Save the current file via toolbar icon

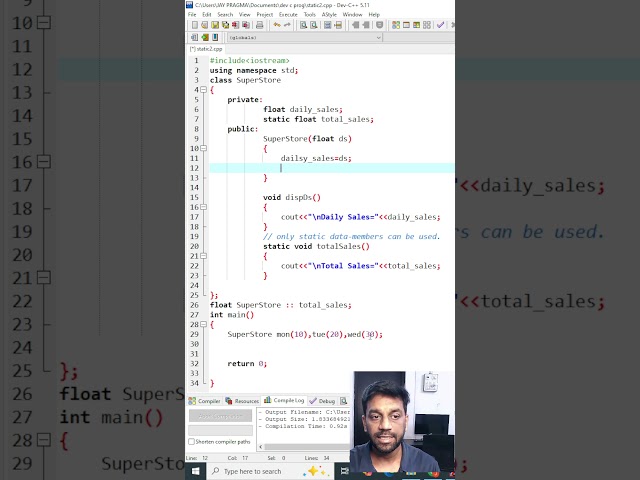click(x=215, y=25)
